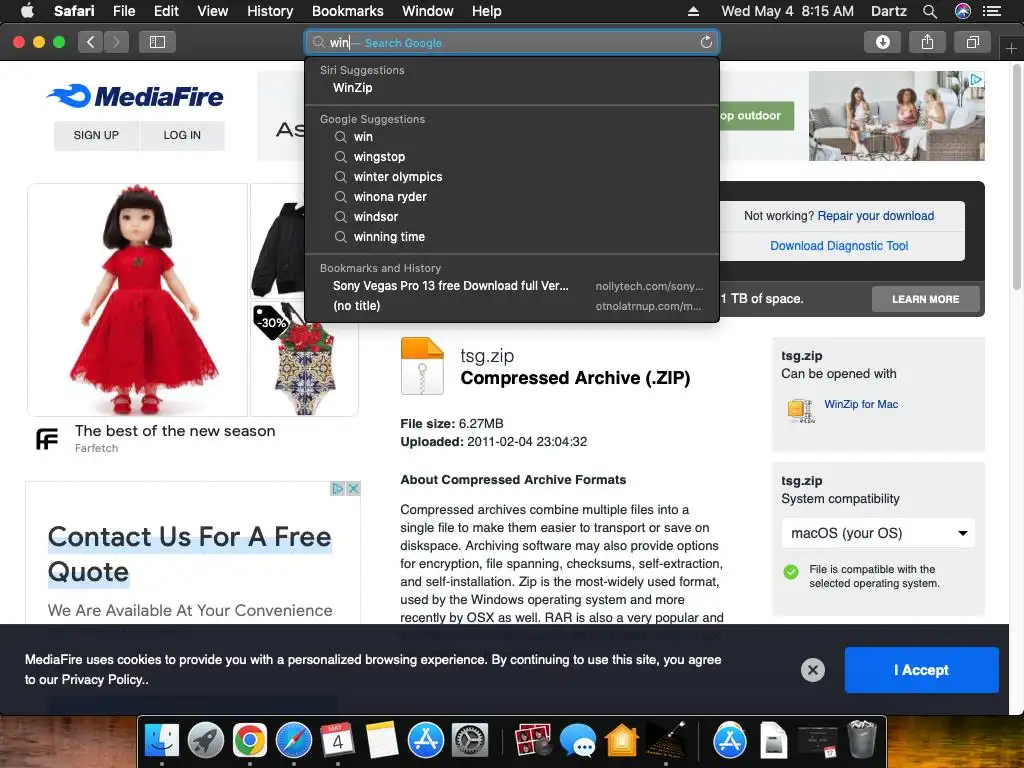This screenshot has height=768, width=1024.
Task: Select the WinZip Siri suggestion
Action: [512, 88]
